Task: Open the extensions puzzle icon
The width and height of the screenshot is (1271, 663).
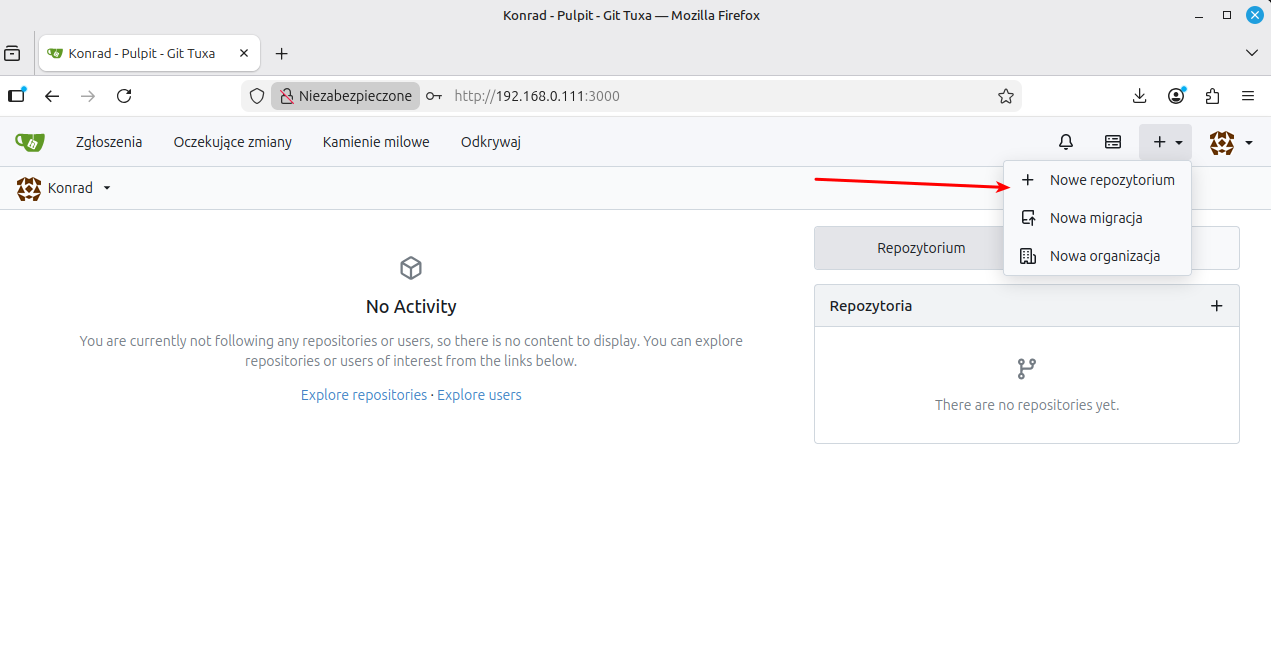Action: 1212,96
